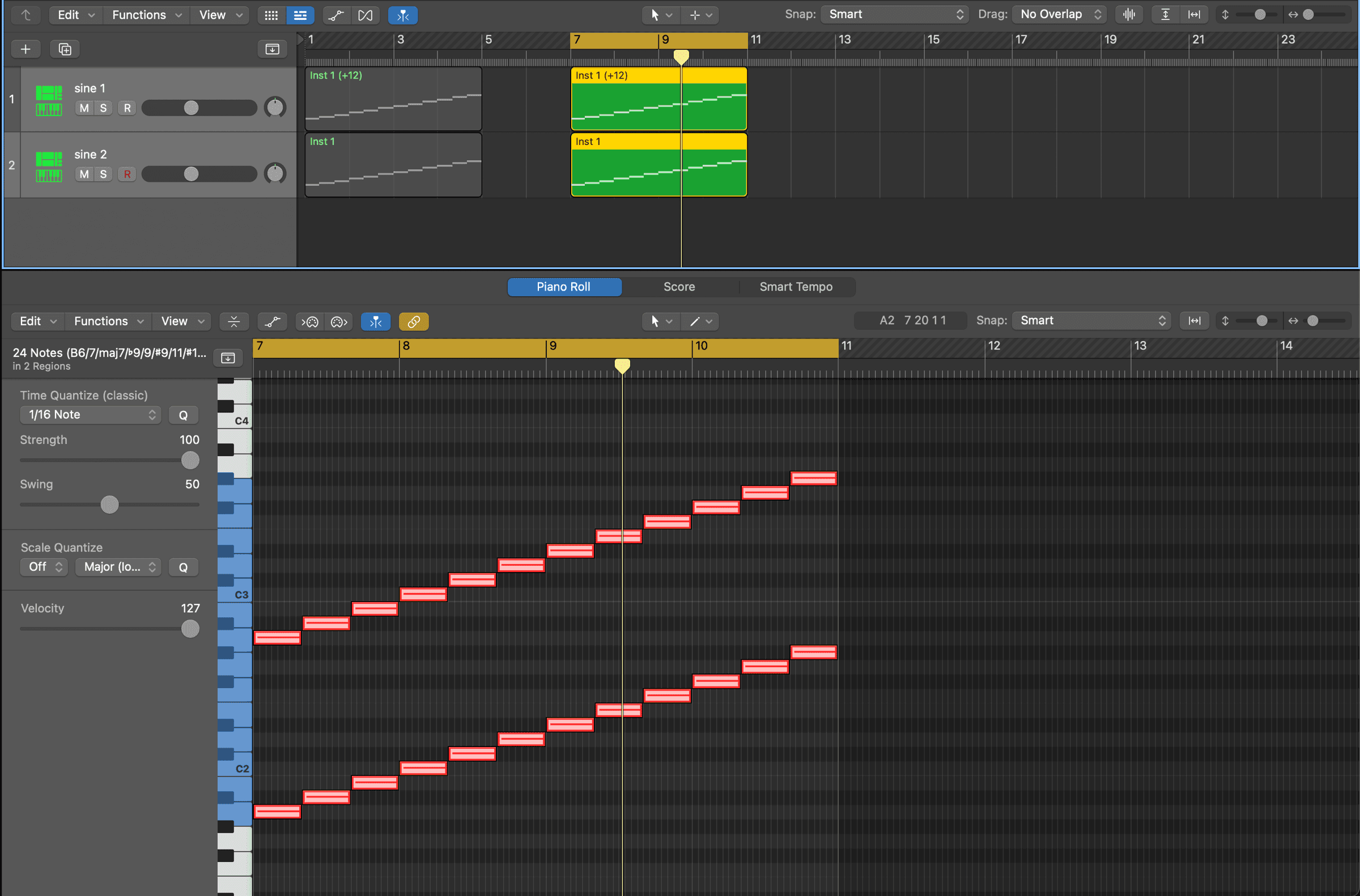Toggle Flex icon in Tracks toolbar
The image size is (1360, 896).
(x=365, y=15)
